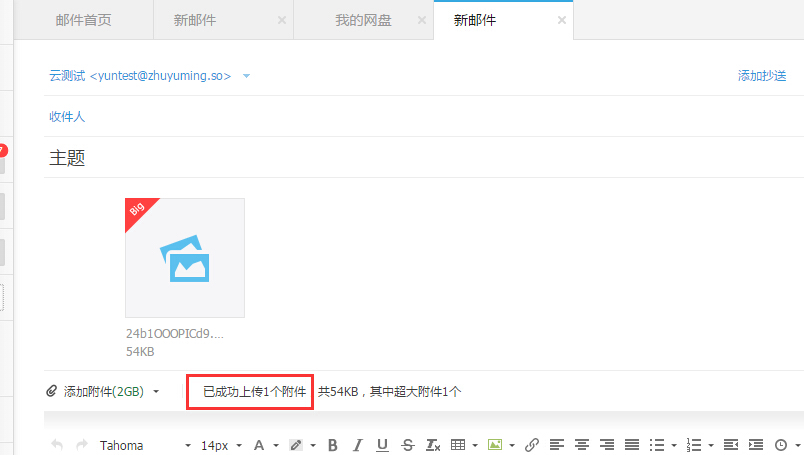The image size is (804, 455).
Task: Click the 添加抄送 link
Action: [x=761, y=76]
